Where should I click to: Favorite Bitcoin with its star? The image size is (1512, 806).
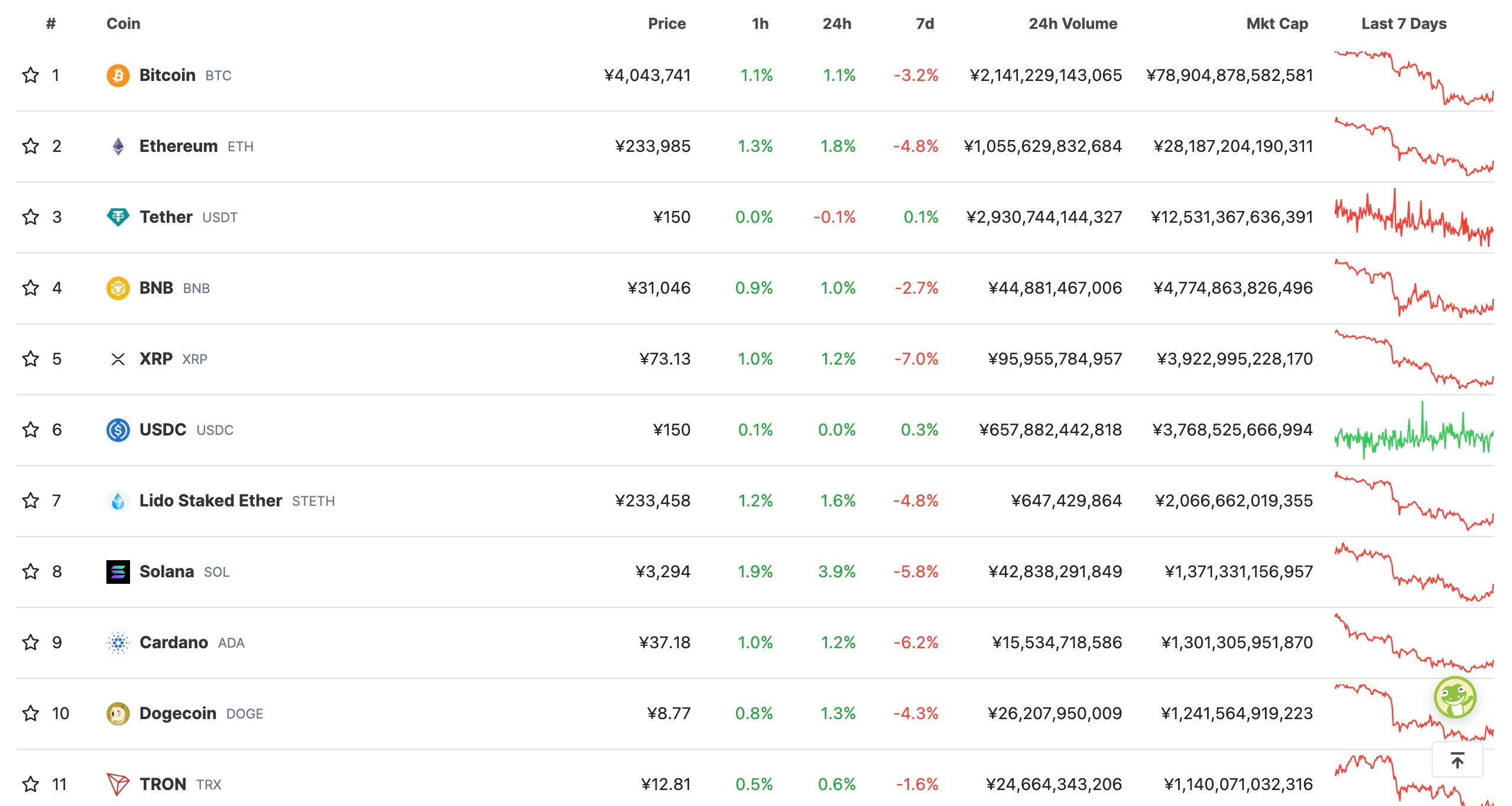point(31,75)
